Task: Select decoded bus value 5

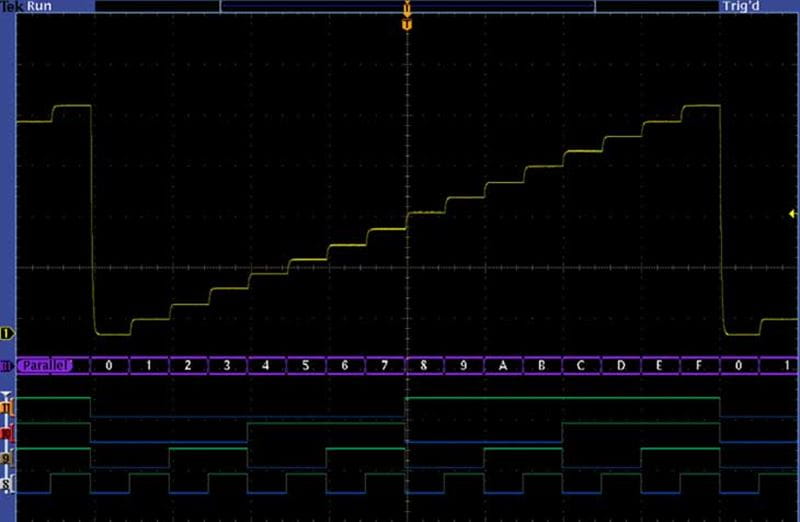Action: [x=305, y=365]
